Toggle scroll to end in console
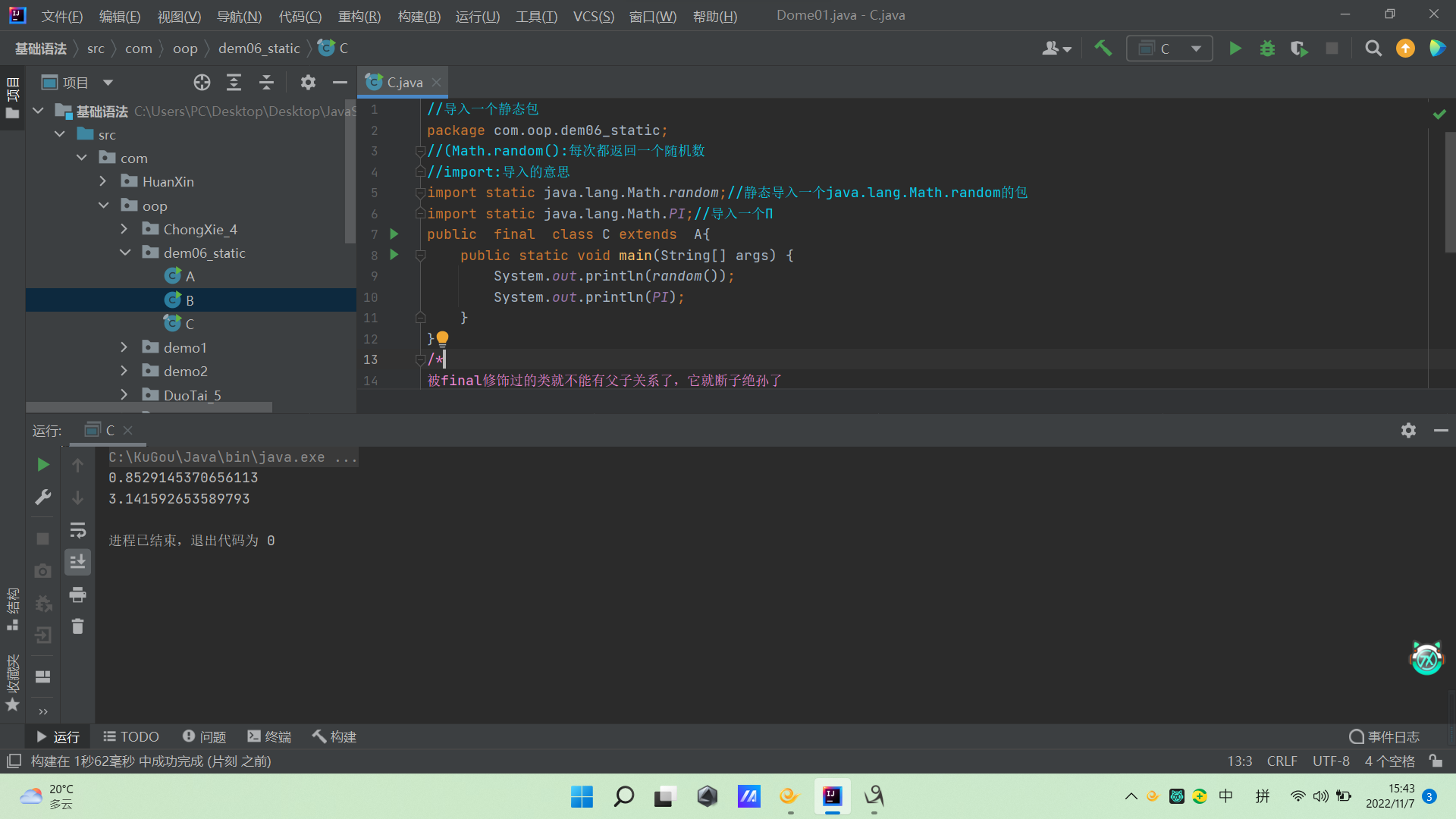The height and width of the screenshot is (819, 1456). (x=77, y=562)
